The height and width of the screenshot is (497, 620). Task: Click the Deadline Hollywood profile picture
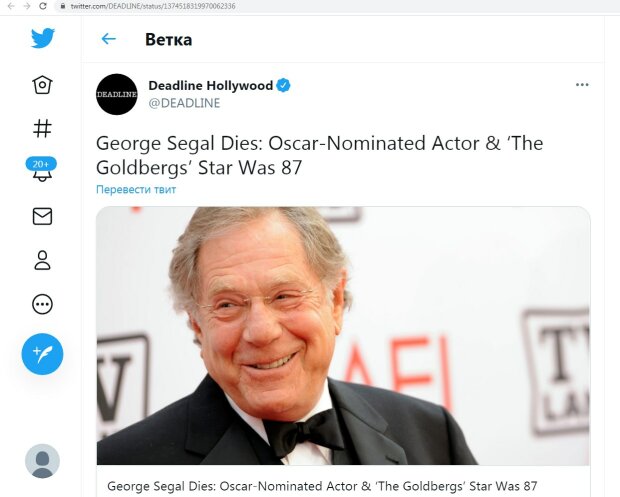click(117, 94)
